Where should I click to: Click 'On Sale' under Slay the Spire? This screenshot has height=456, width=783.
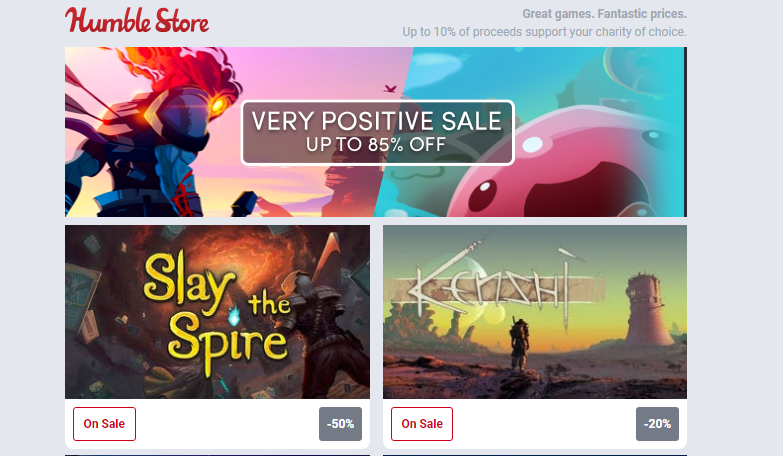tap(104, 424)
